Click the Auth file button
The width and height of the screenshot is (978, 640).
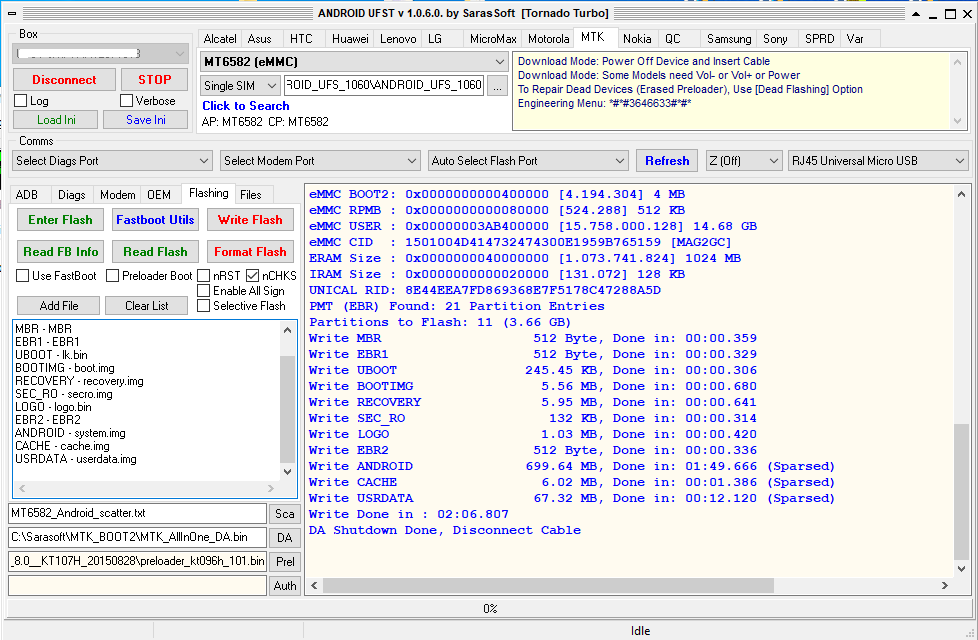(x=284, y=586)
